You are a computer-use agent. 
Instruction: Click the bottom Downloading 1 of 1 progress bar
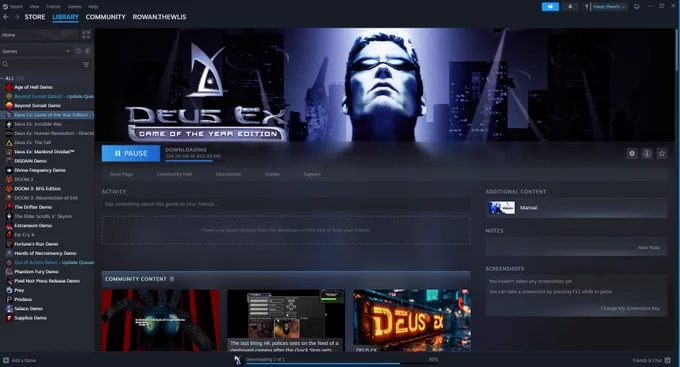343,364
